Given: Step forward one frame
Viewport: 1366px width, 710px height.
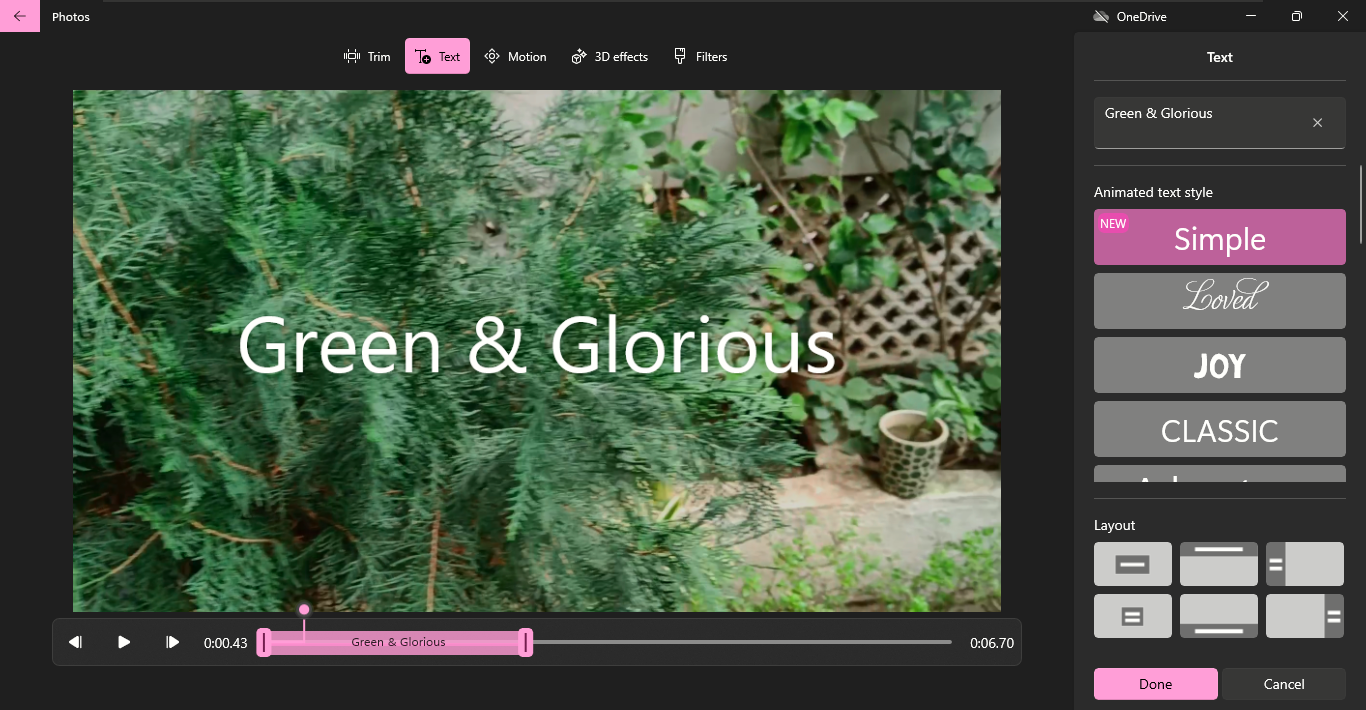Looking at the screenshot, I should point(172,642).
